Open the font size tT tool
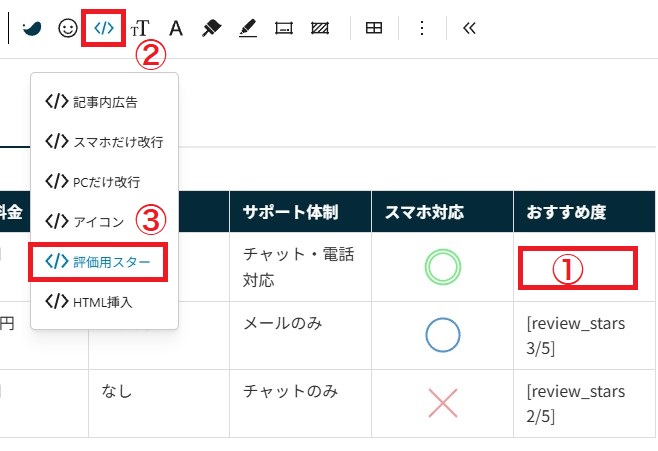The image size is (658, 451). pyautogui.click(x=140, y=29)
